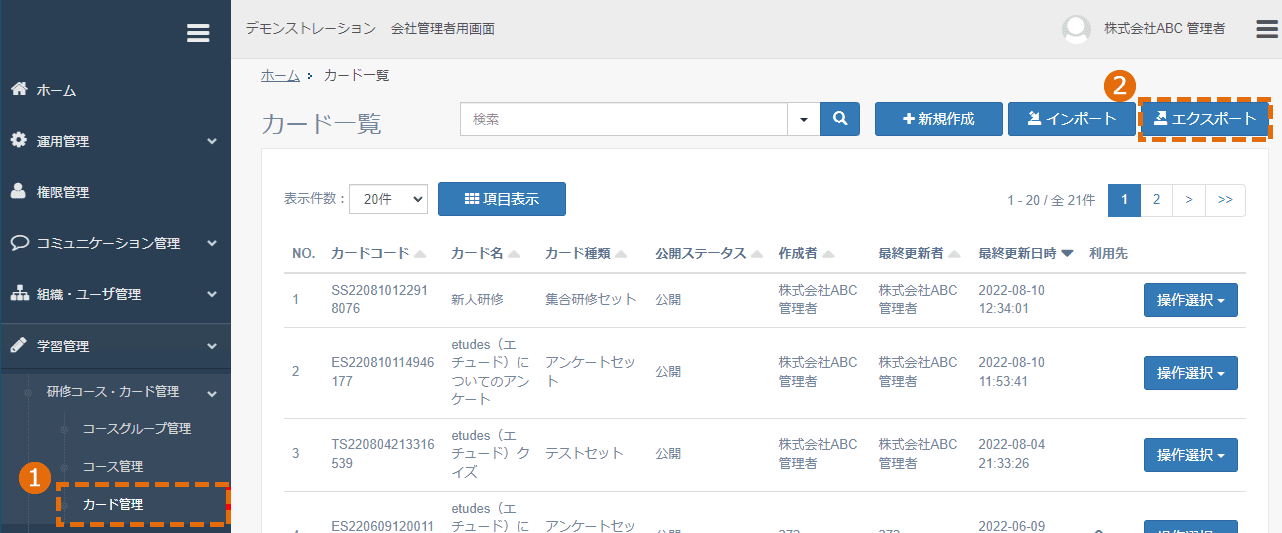
Task: Click the user avatar icon
Action: click(x=1076, y=29)
